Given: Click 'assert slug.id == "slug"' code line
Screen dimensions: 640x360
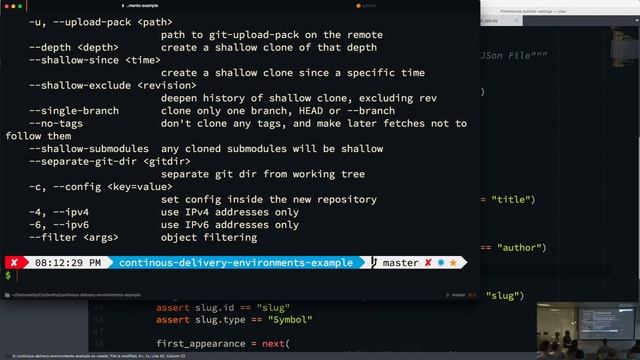Looking at the screenshot, I should pyautogui.click(x=223, y=307).
